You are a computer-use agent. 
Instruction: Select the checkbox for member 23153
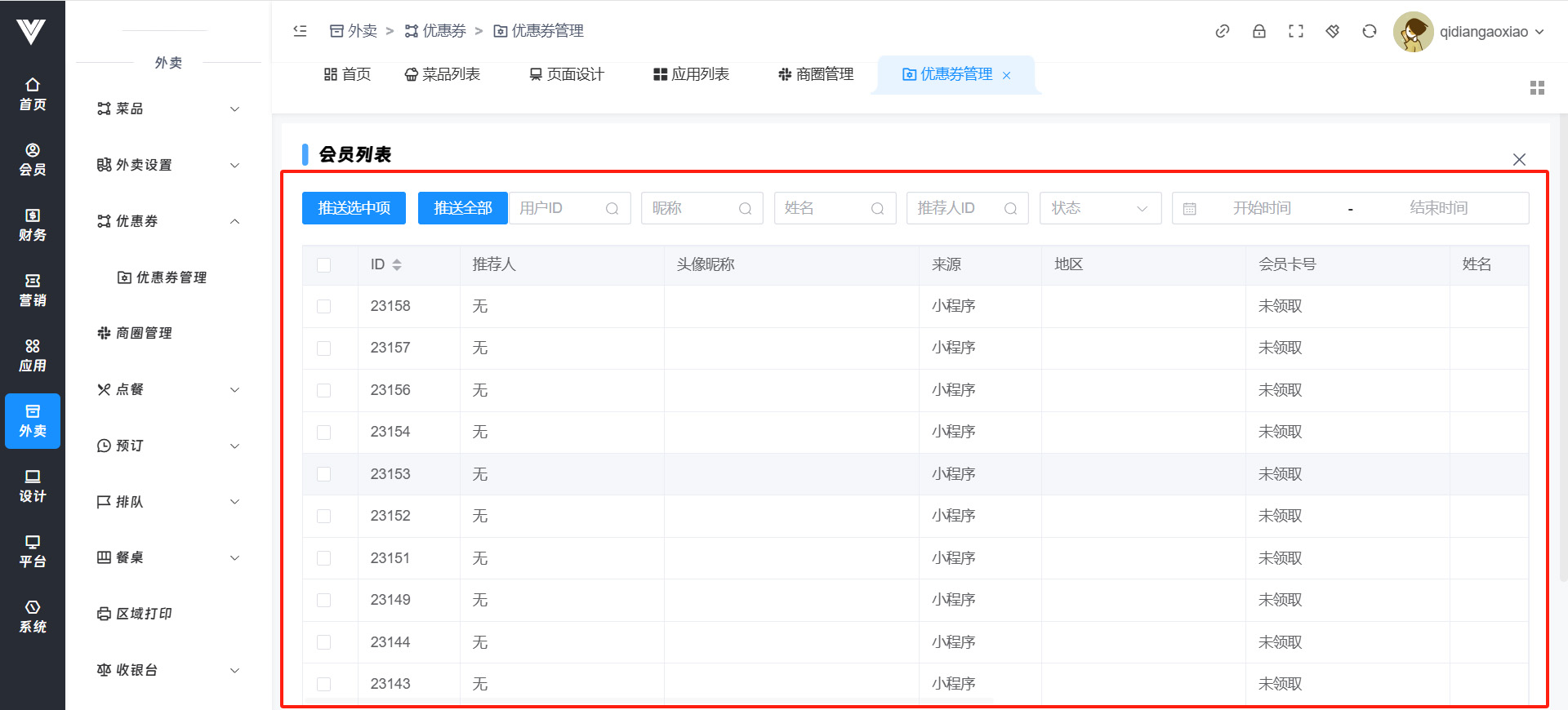(x=324, y=474)
